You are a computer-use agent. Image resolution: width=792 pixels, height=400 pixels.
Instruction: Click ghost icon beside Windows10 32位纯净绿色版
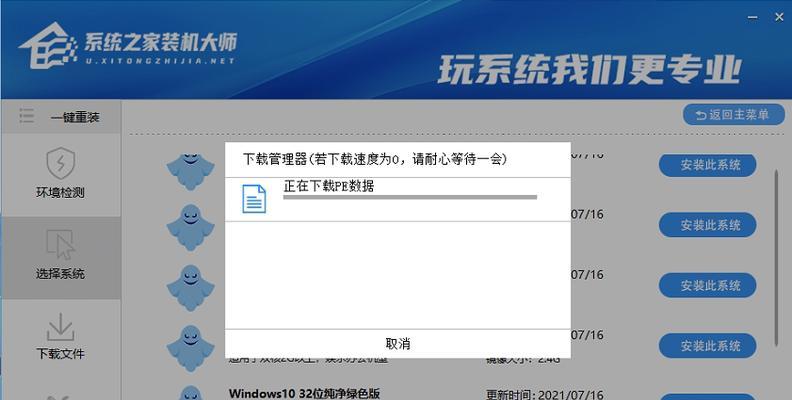[191, 394]
